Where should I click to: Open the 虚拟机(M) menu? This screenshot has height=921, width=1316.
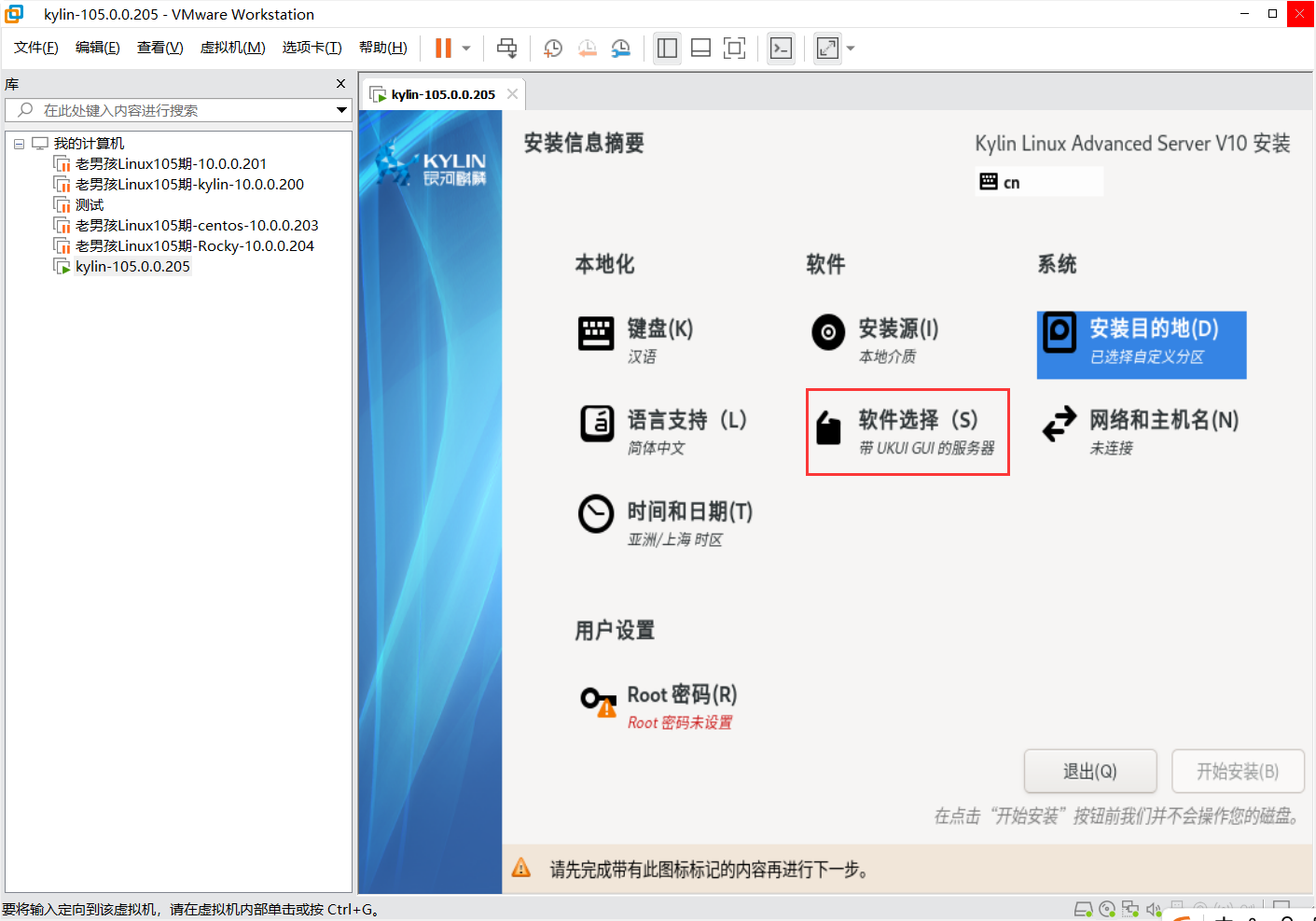233,48
